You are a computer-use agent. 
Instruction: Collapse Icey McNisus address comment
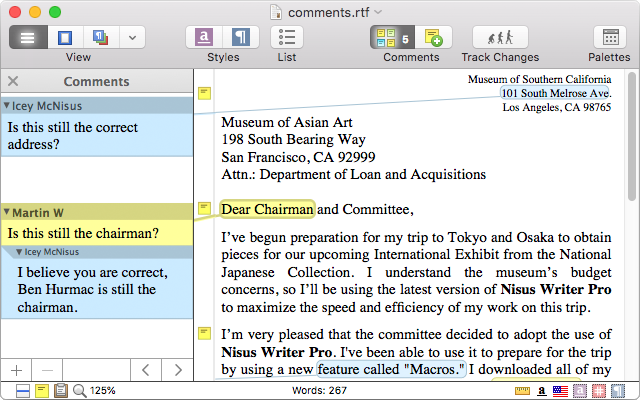pyautogui.click(x=7, y=106)
